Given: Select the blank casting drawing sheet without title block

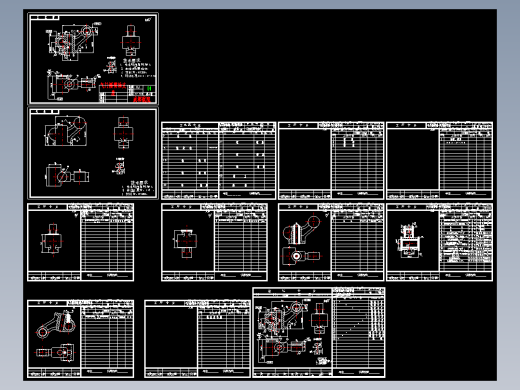Looking at the screenshot, I should coord(93,153).
